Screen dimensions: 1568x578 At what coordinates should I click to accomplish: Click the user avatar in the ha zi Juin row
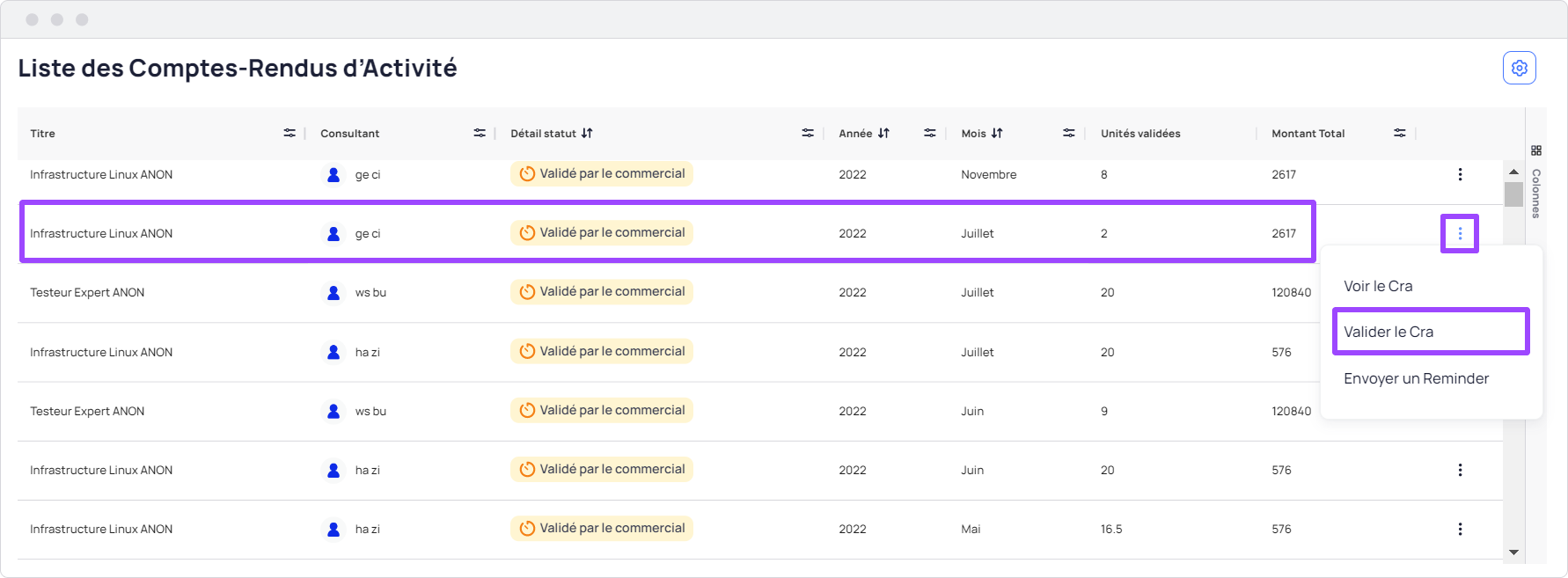333,470
